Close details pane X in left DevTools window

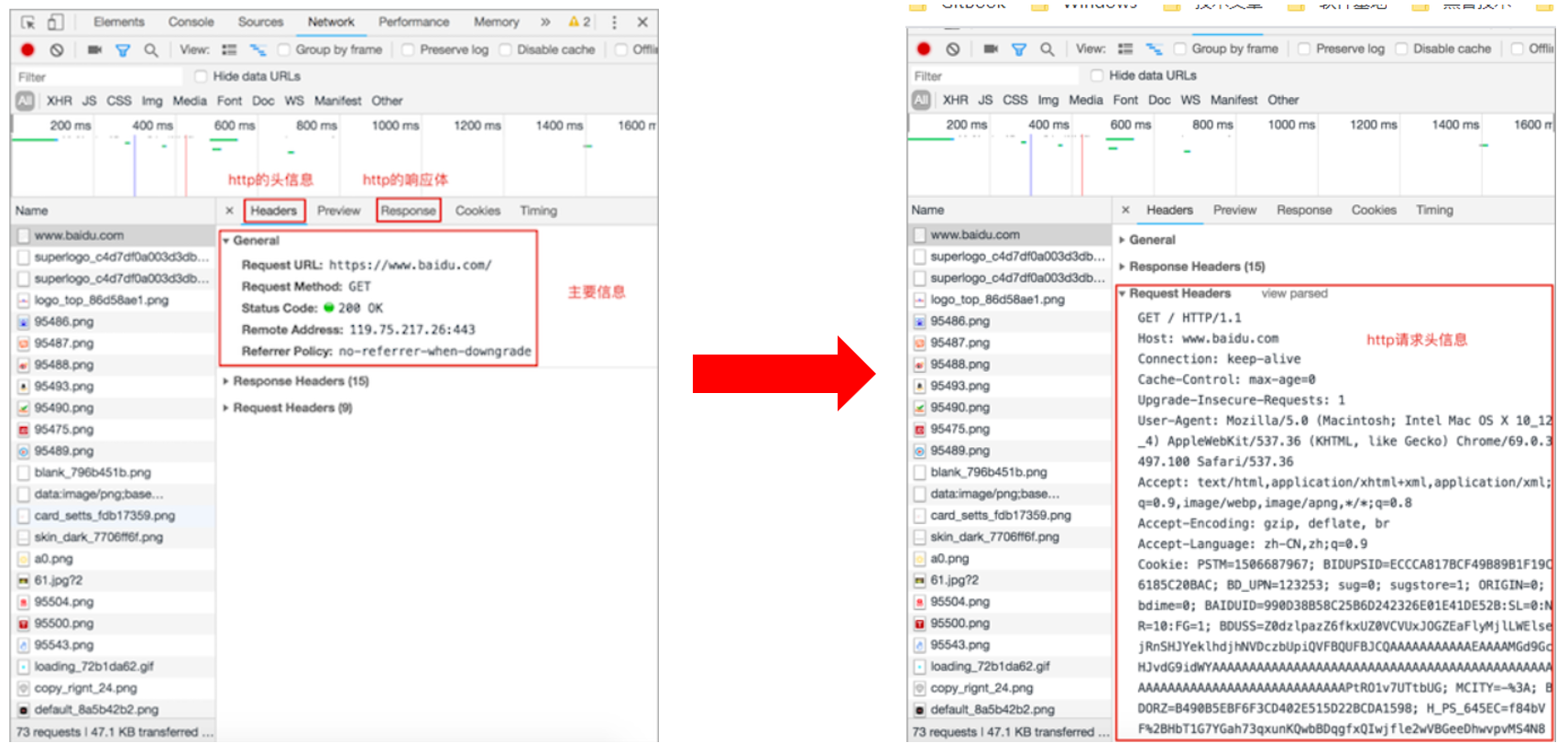(229, 211)
